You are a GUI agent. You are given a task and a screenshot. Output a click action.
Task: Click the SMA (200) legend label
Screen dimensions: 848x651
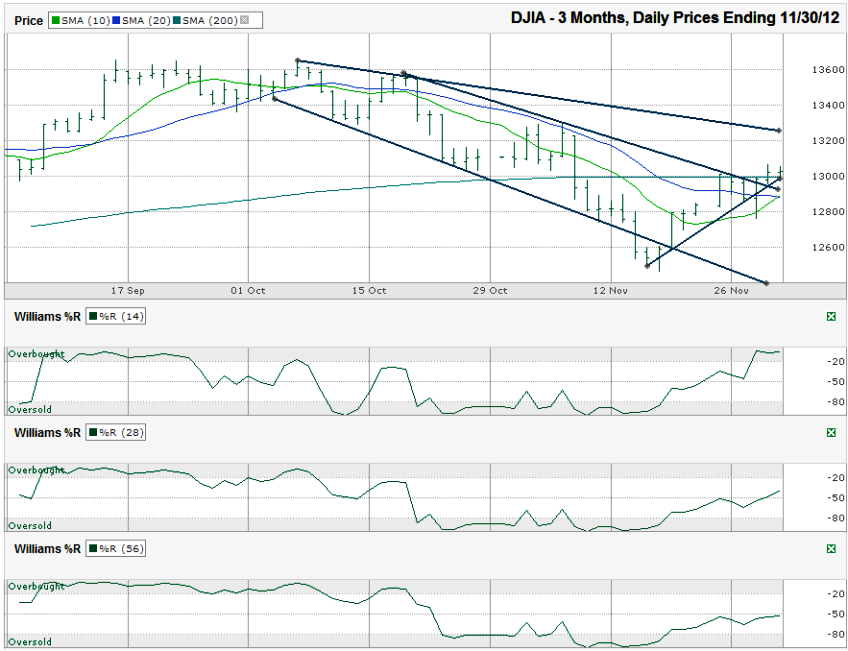pos(210,21)
